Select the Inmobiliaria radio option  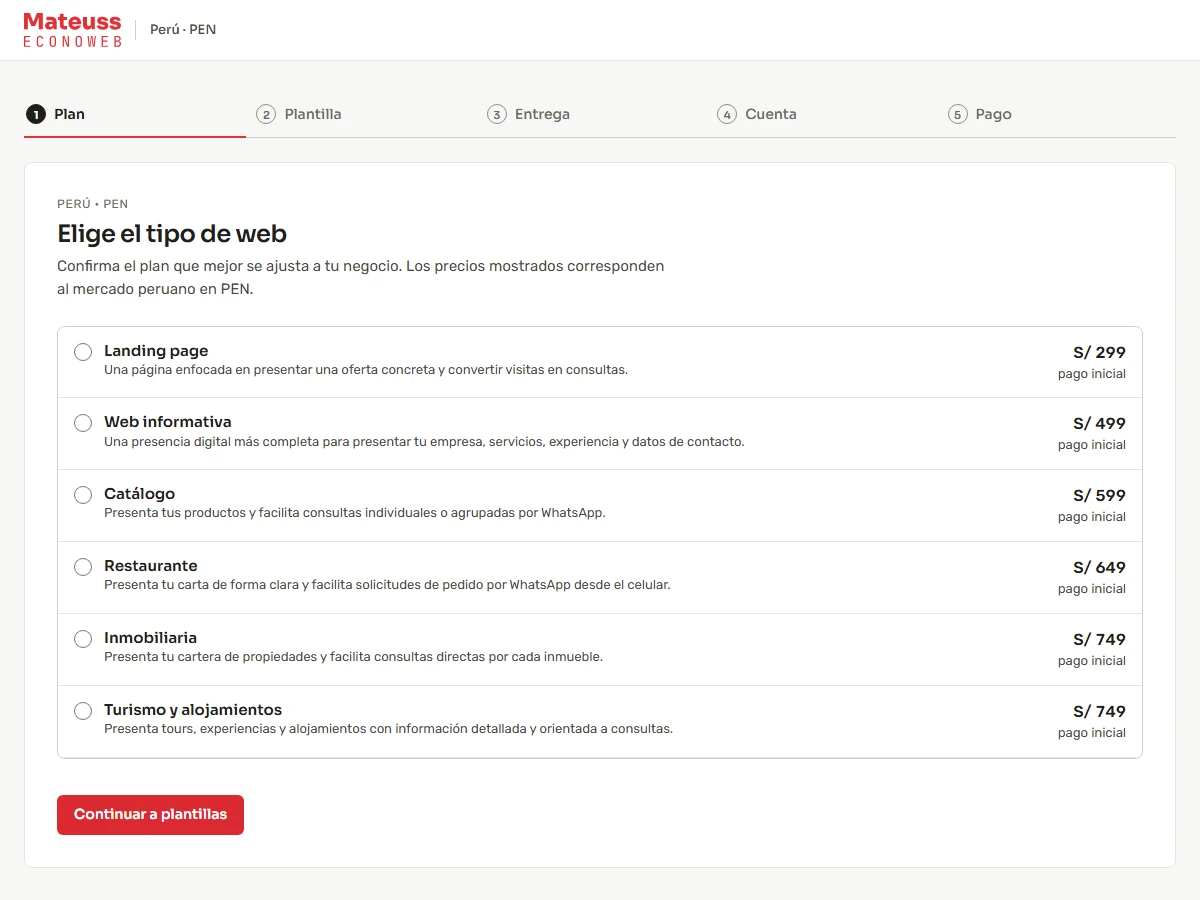click(x=83, y=639)
